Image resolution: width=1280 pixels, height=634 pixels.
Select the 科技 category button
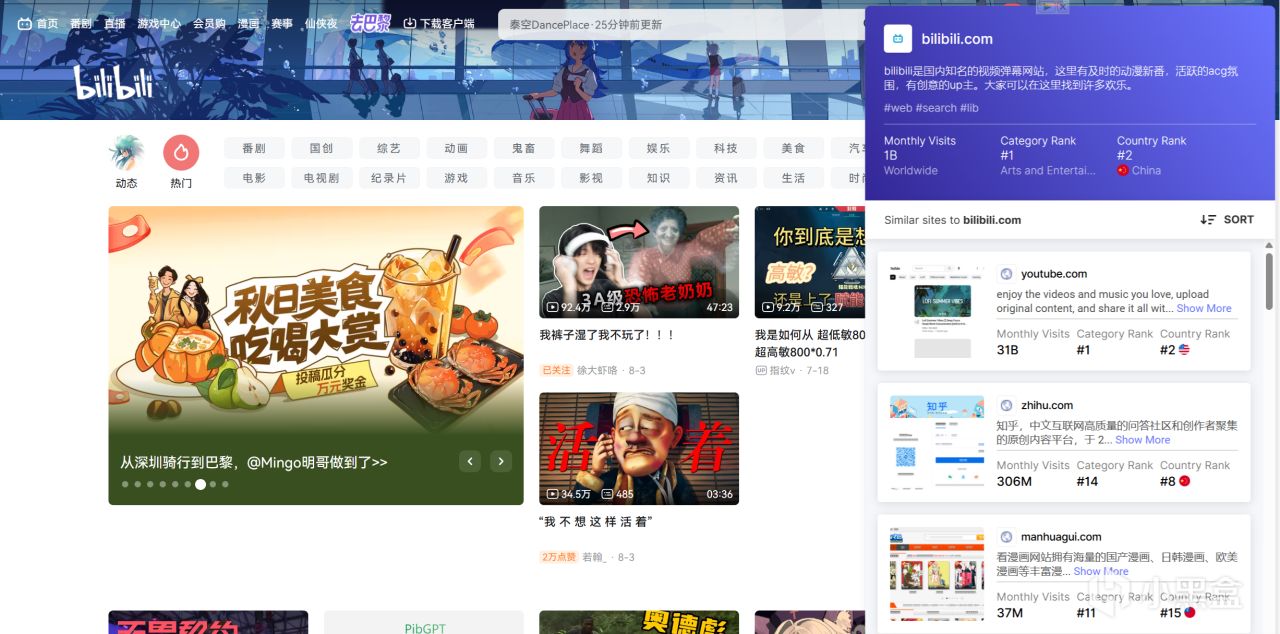tap(726, 148)
